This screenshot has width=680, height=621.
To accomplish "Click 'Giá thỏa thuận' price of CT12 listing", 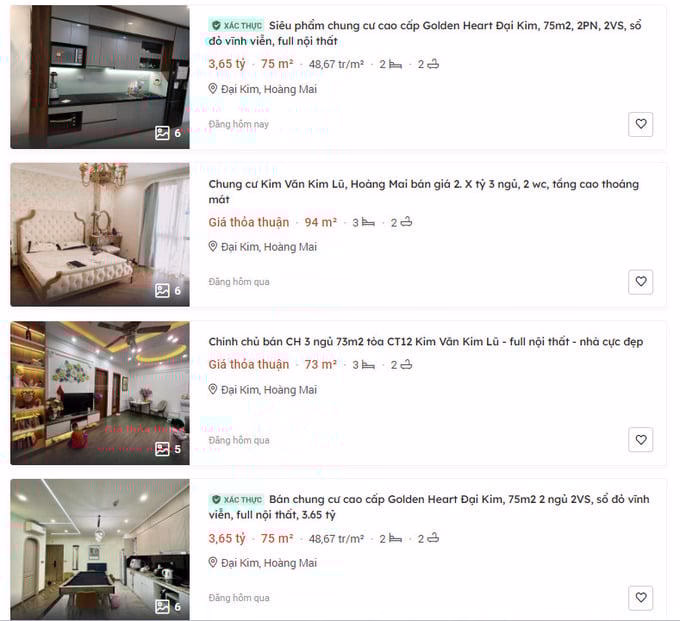I will click(248, 365).
